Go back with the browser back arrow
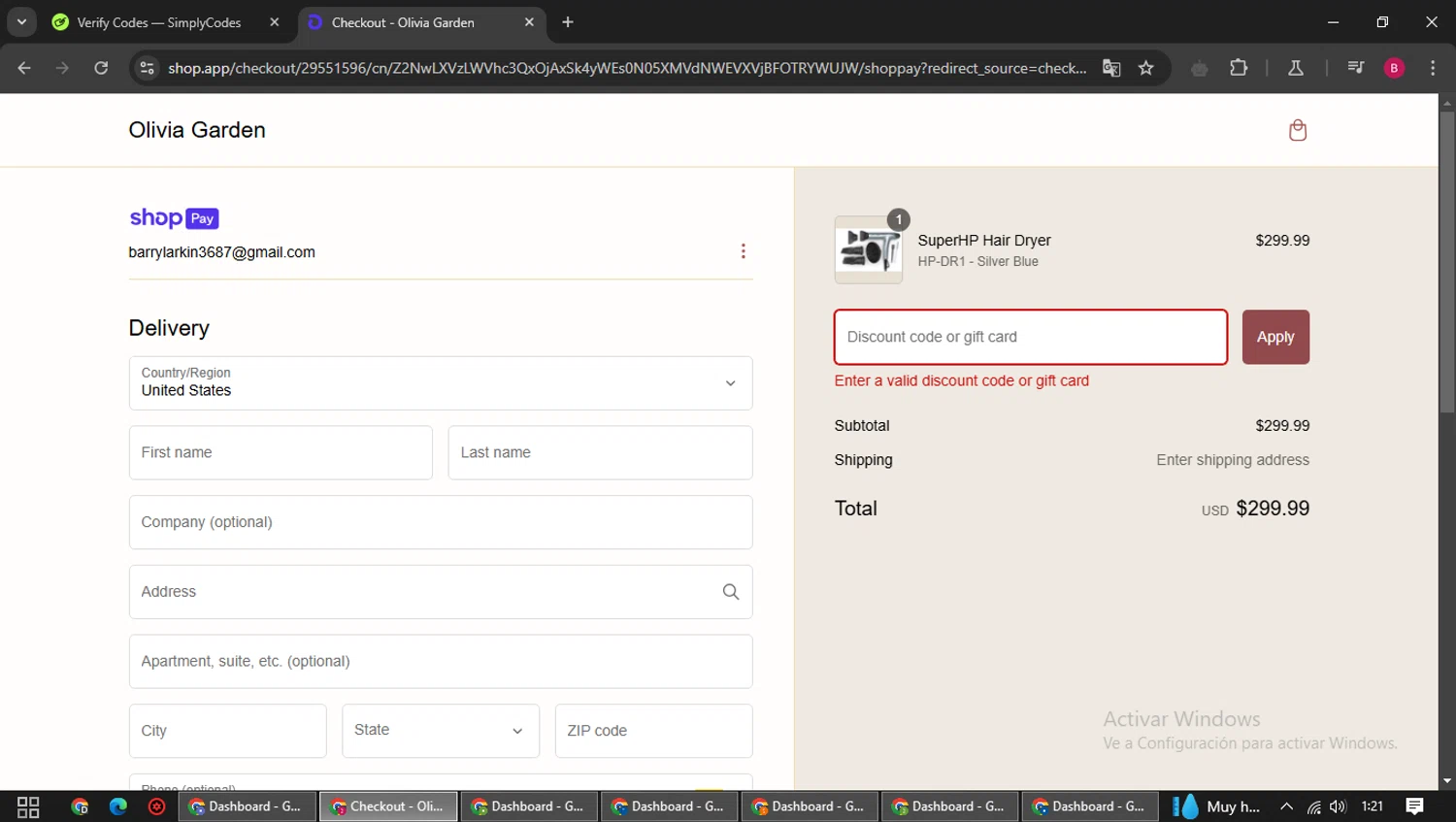The image size is (1456, 822). tap(24, 68)
